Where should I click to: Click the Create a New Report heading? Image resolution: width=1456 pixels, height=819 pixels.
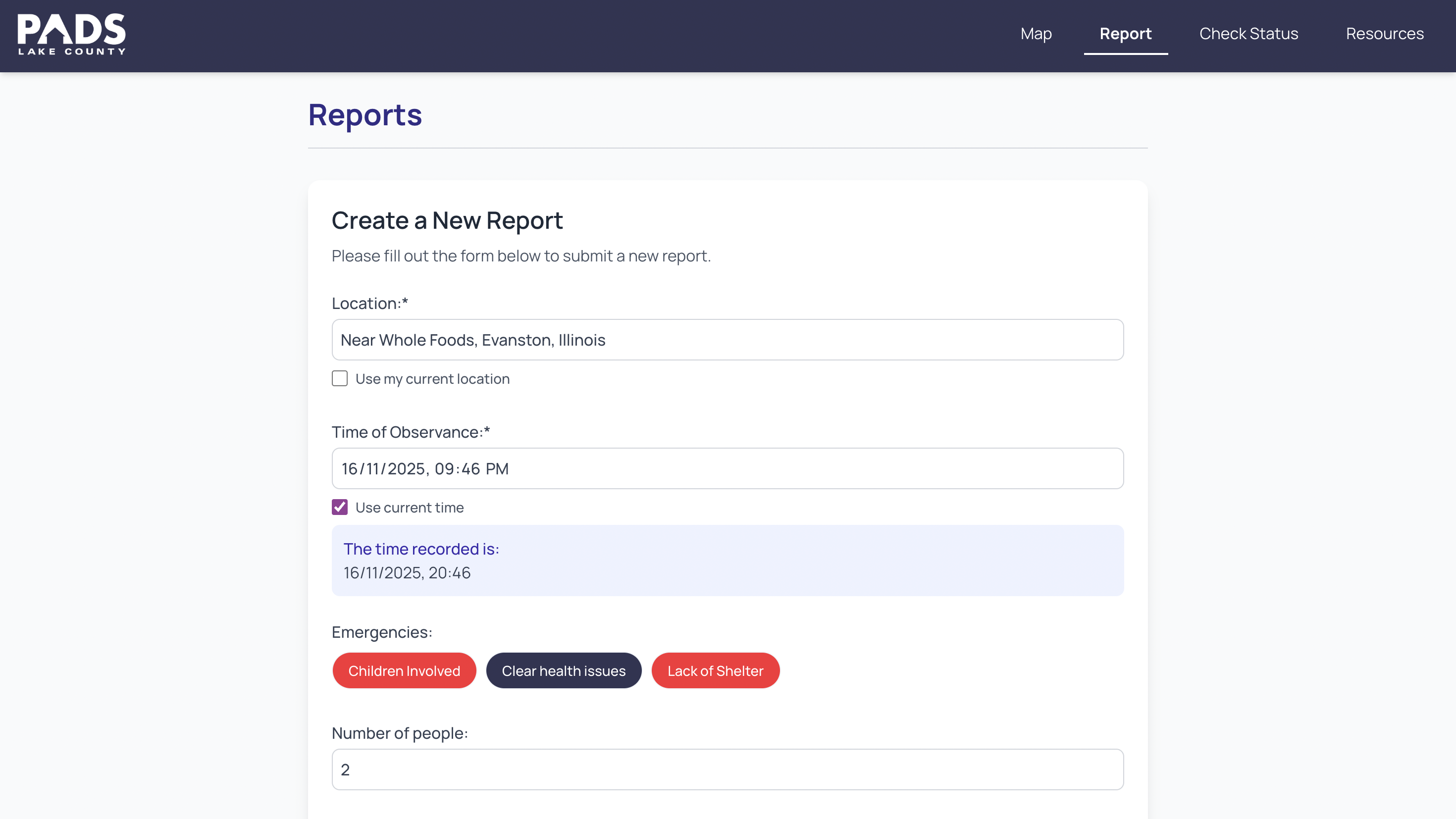447,220
